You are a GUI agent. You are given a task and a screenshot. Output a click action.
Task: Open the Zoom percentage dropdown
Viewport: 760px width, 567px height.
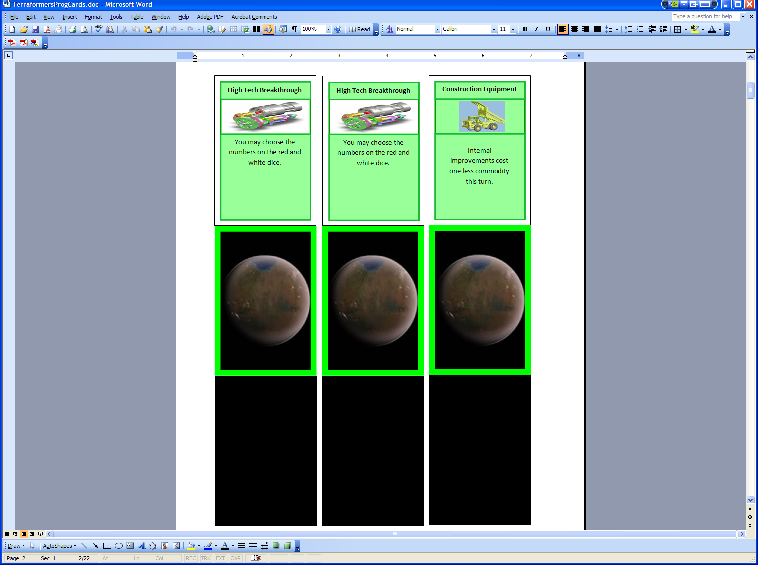tap(328, 30)
